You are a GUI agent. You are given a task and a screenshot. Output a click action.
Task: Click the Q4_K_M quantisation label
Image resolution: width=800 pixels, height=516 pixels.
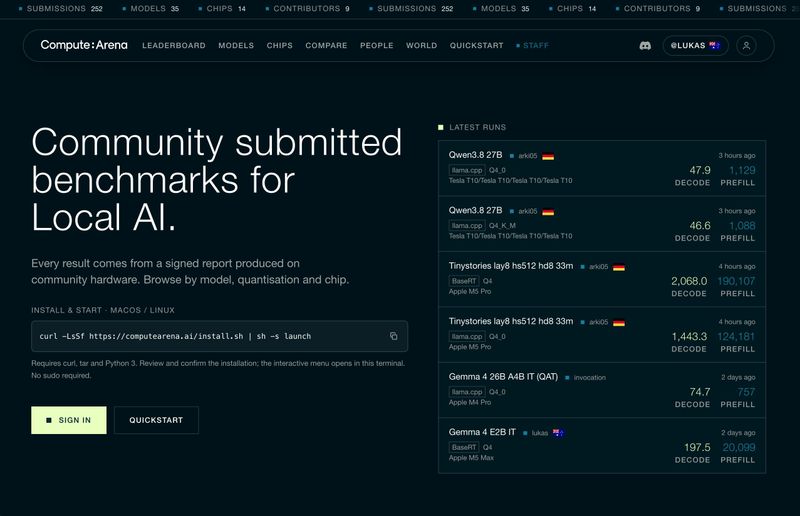click(502, 226)
